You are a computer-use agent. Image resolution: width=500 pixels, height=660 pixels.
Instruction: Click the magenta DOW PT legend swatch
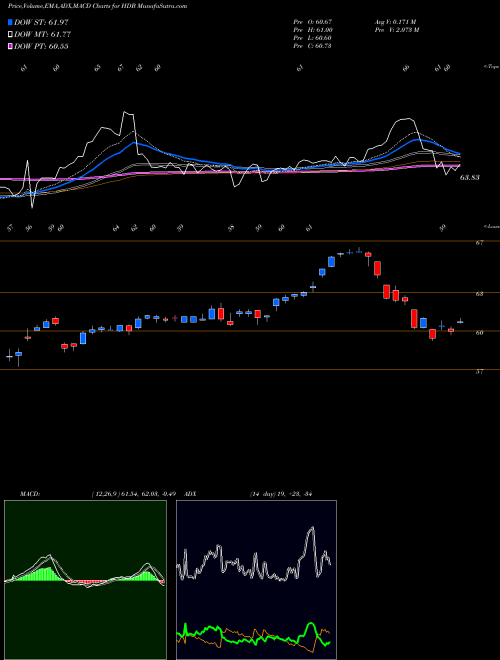tap(11, 46)
